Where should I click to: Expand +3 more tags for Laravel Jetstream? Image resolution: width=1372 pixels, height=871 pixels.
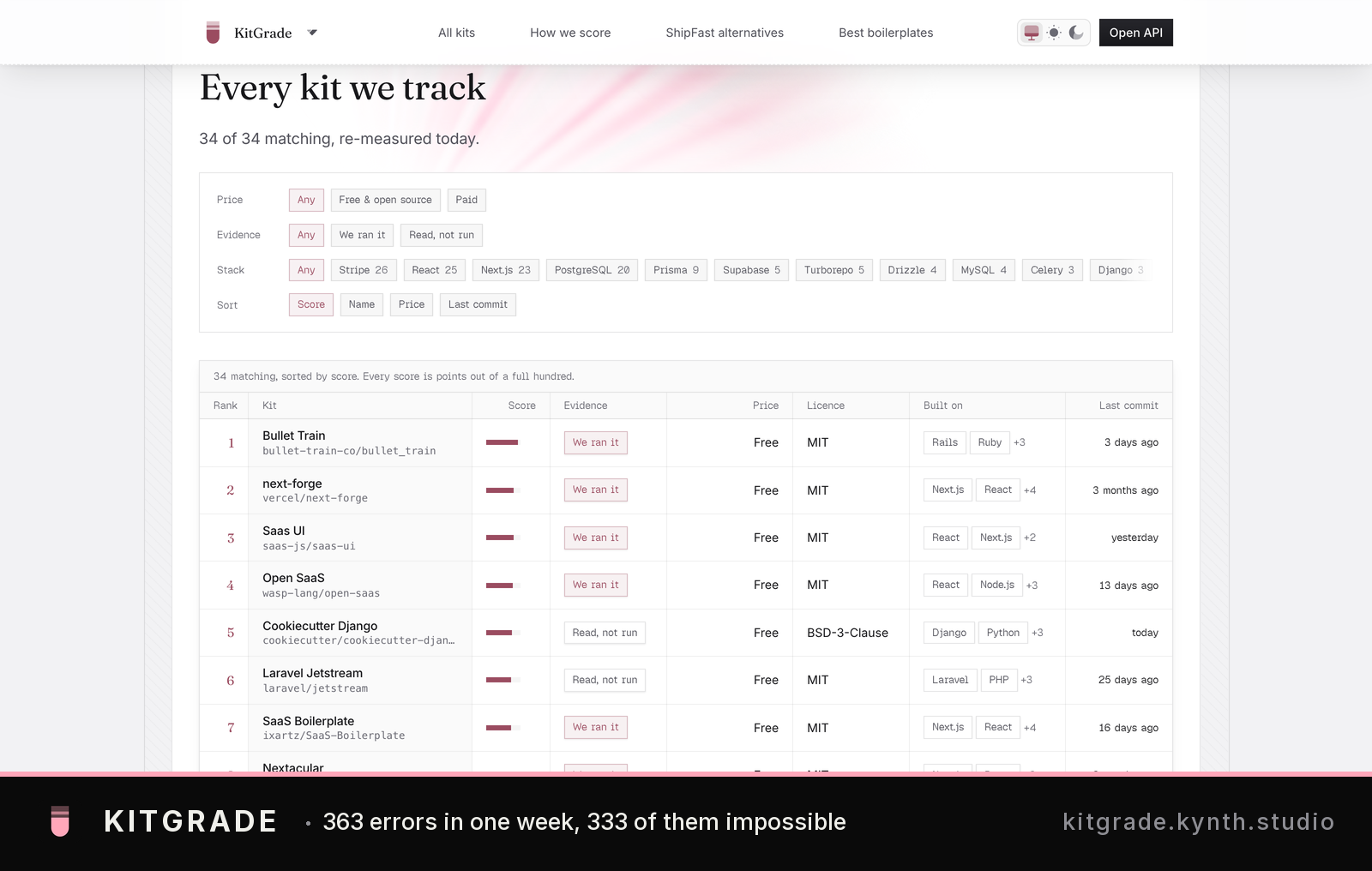1026,680
